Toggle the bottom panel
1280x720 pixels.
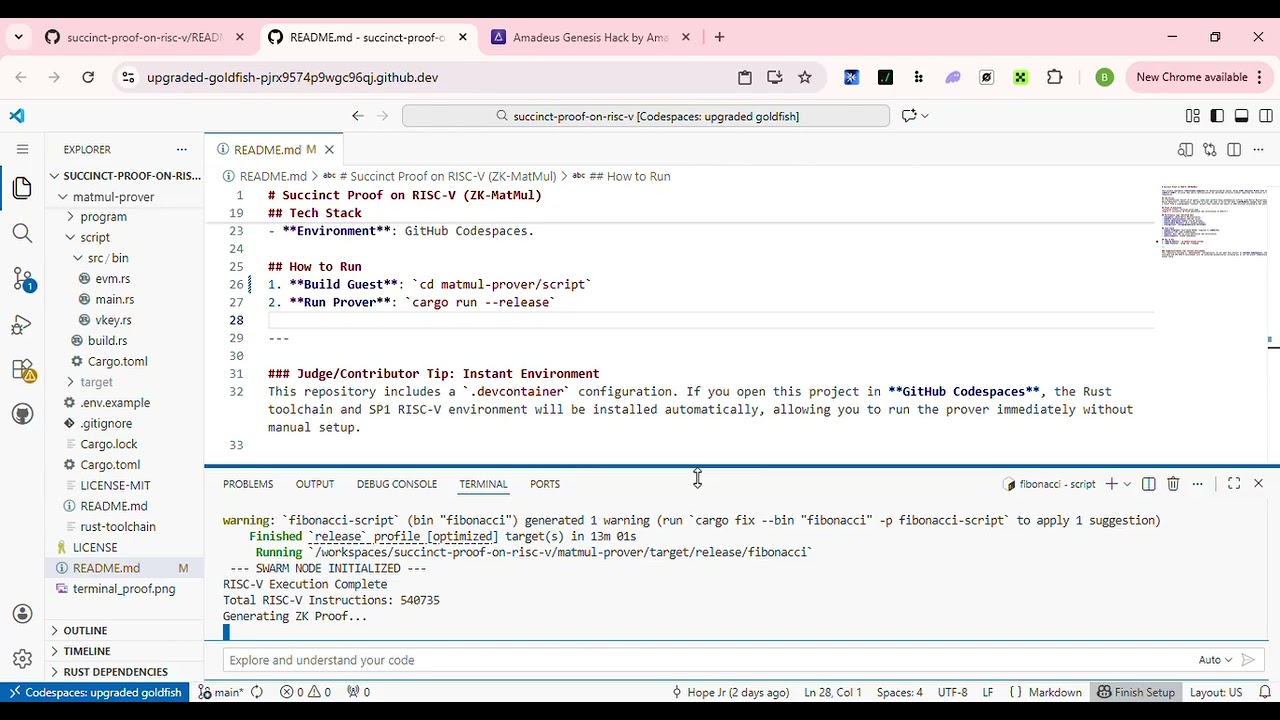[1241, 116]
